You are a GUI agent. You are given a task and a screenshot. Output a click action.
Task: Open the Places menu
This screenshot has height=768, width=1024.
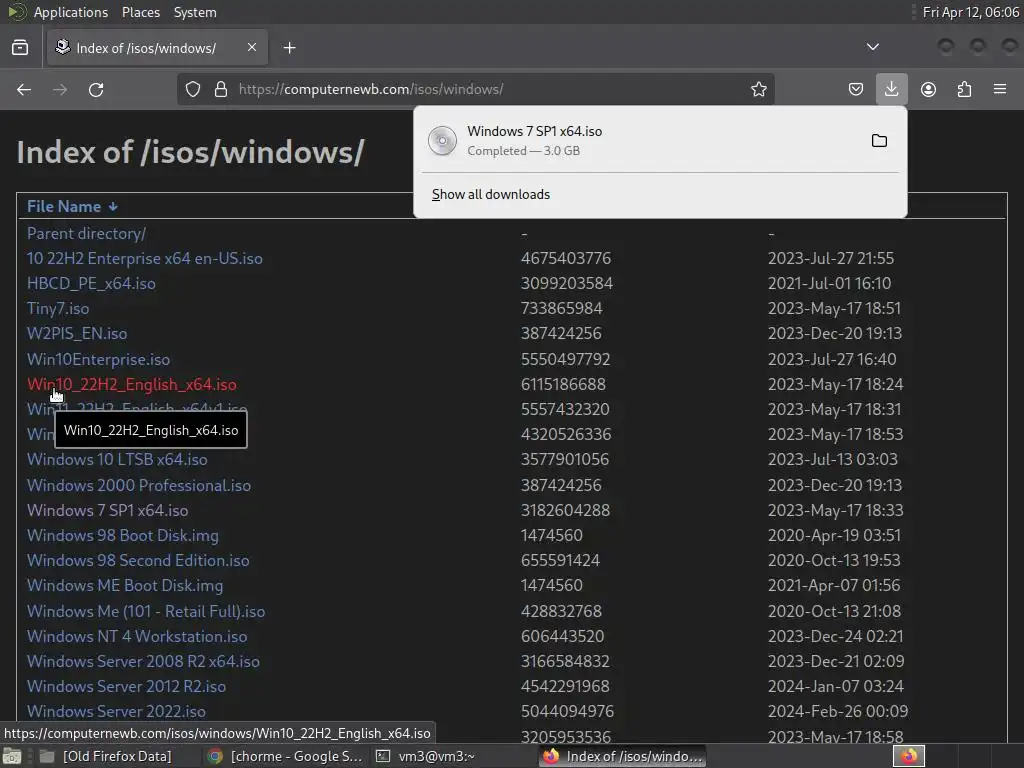[x=141, y=12]
